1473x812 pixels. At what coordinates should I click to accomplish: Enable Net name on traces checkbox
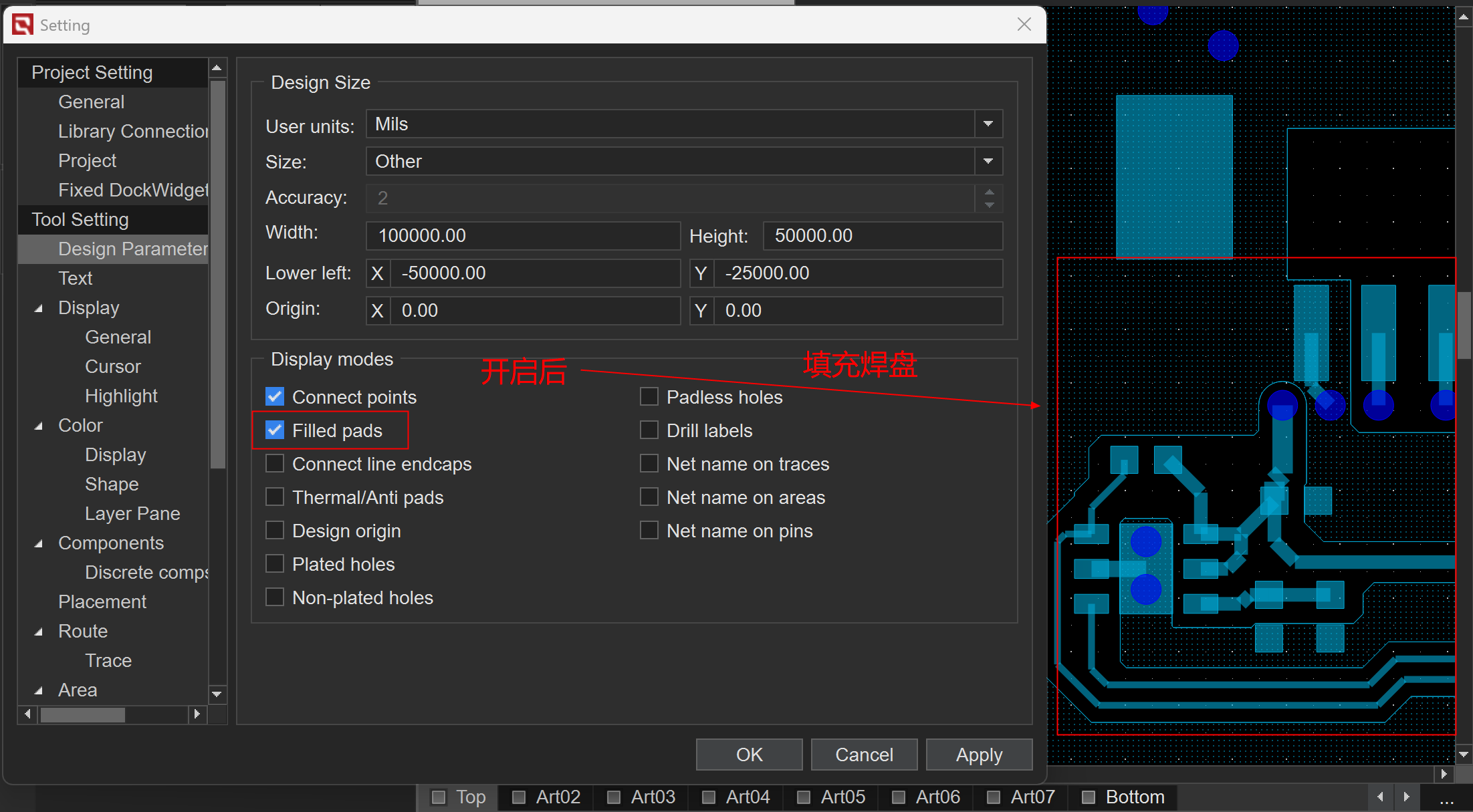[649, 464]
